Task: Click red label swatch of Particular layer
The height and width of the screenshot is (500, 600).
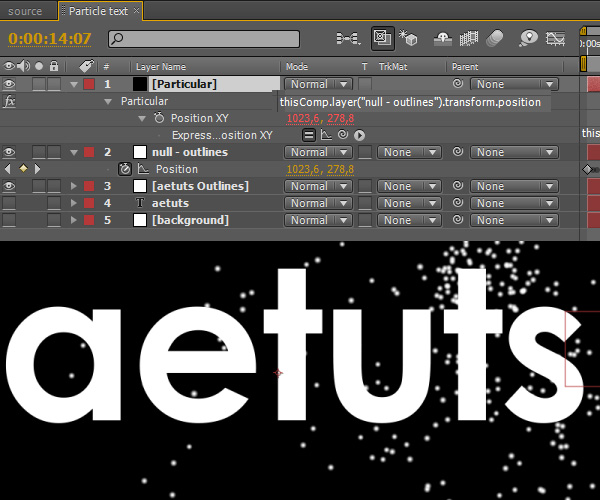Action: click(89, 84)
